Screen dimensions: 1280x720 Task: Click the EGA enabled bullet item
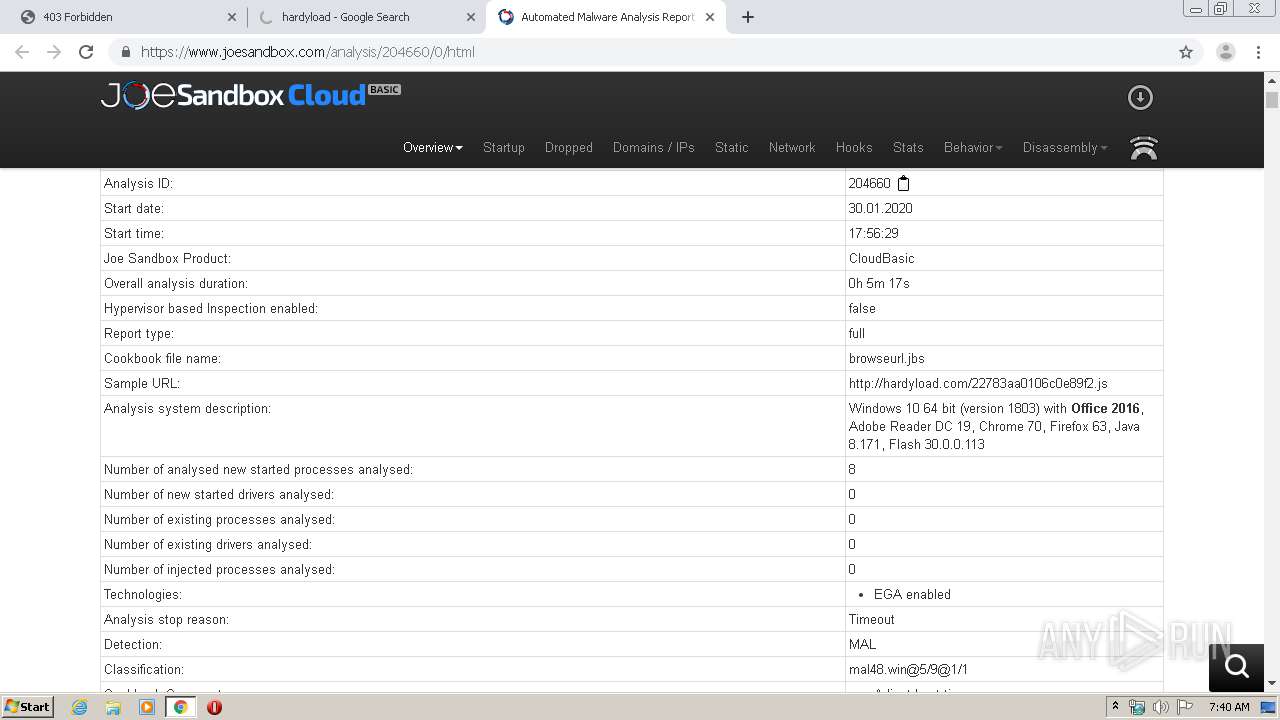point(912,594)
